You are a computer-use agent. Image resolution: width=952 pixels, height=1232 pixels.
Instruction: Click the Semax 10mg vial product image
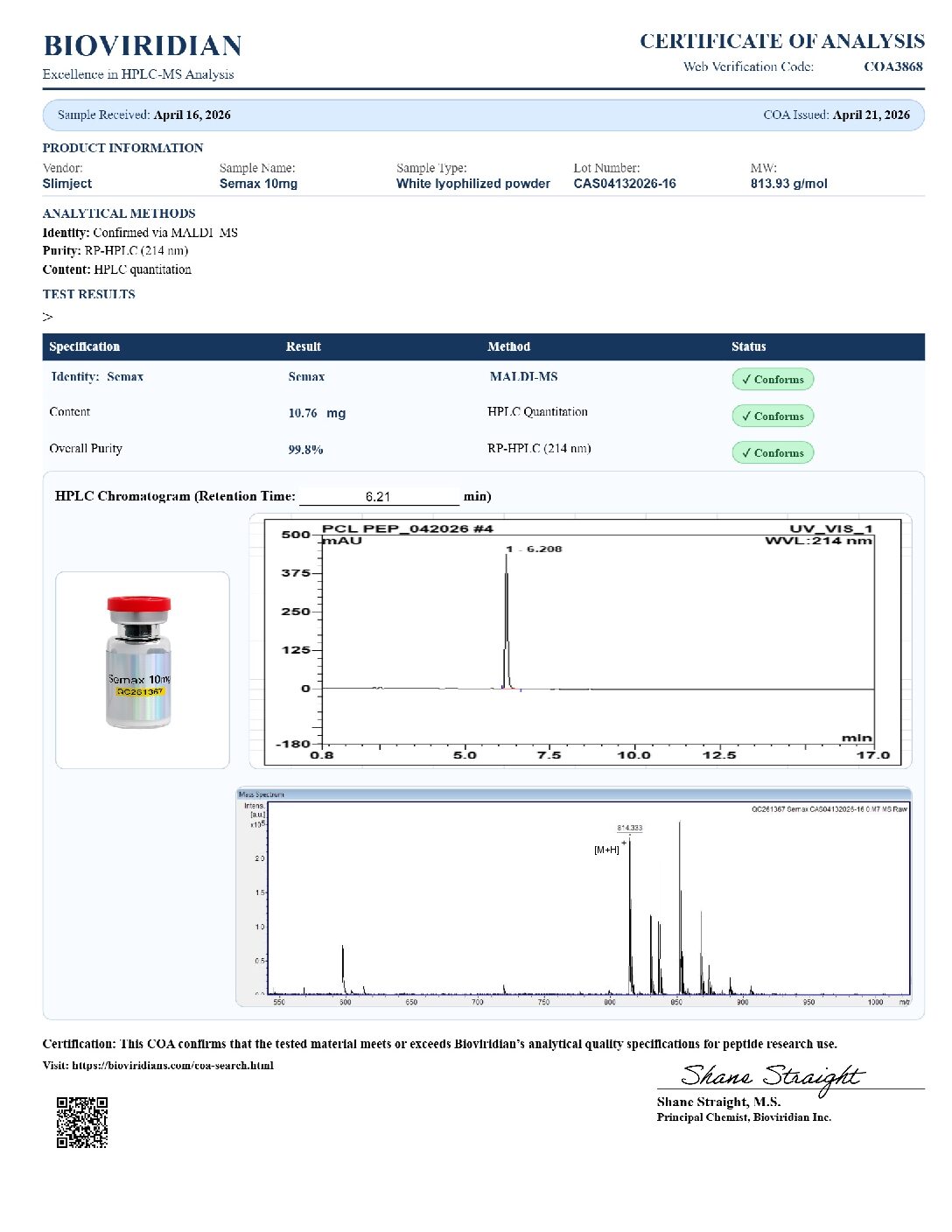pos(140,662)
